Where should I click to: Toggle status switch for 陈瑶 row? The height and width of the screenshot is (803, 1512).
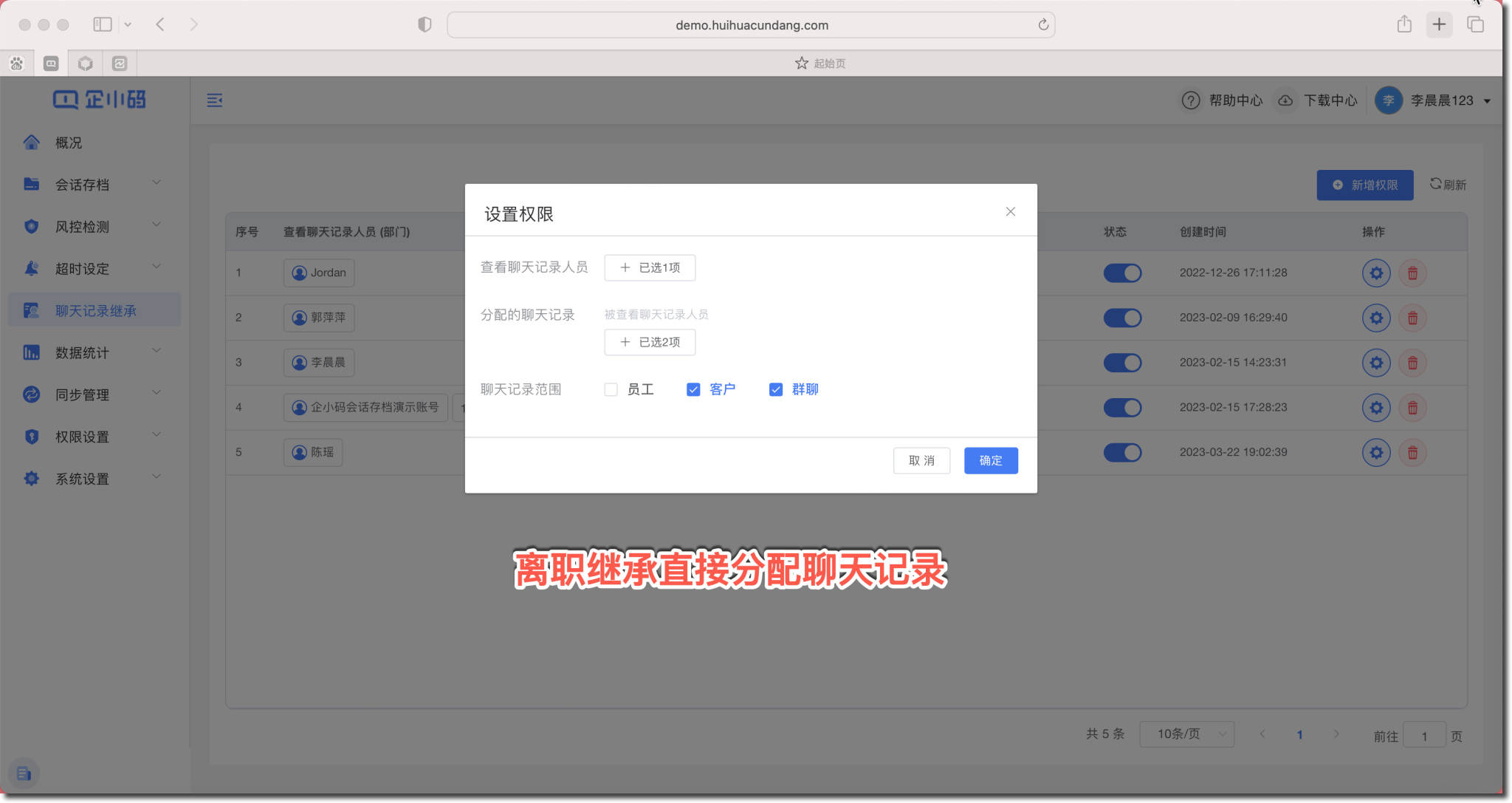[x=1122, y=453]
